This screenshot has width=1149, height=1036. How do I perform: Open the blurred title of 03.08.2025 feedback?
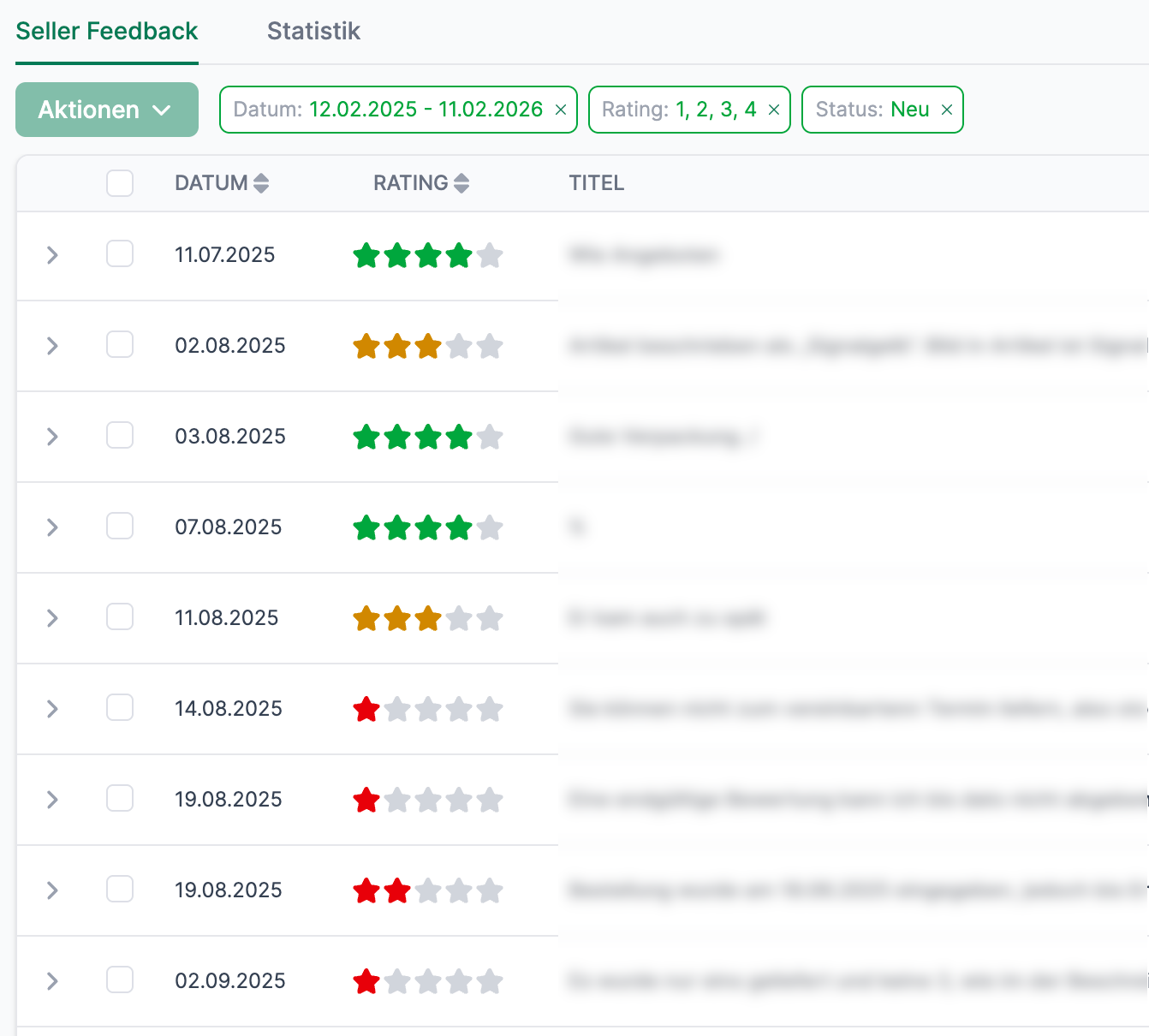click(664, 437)
